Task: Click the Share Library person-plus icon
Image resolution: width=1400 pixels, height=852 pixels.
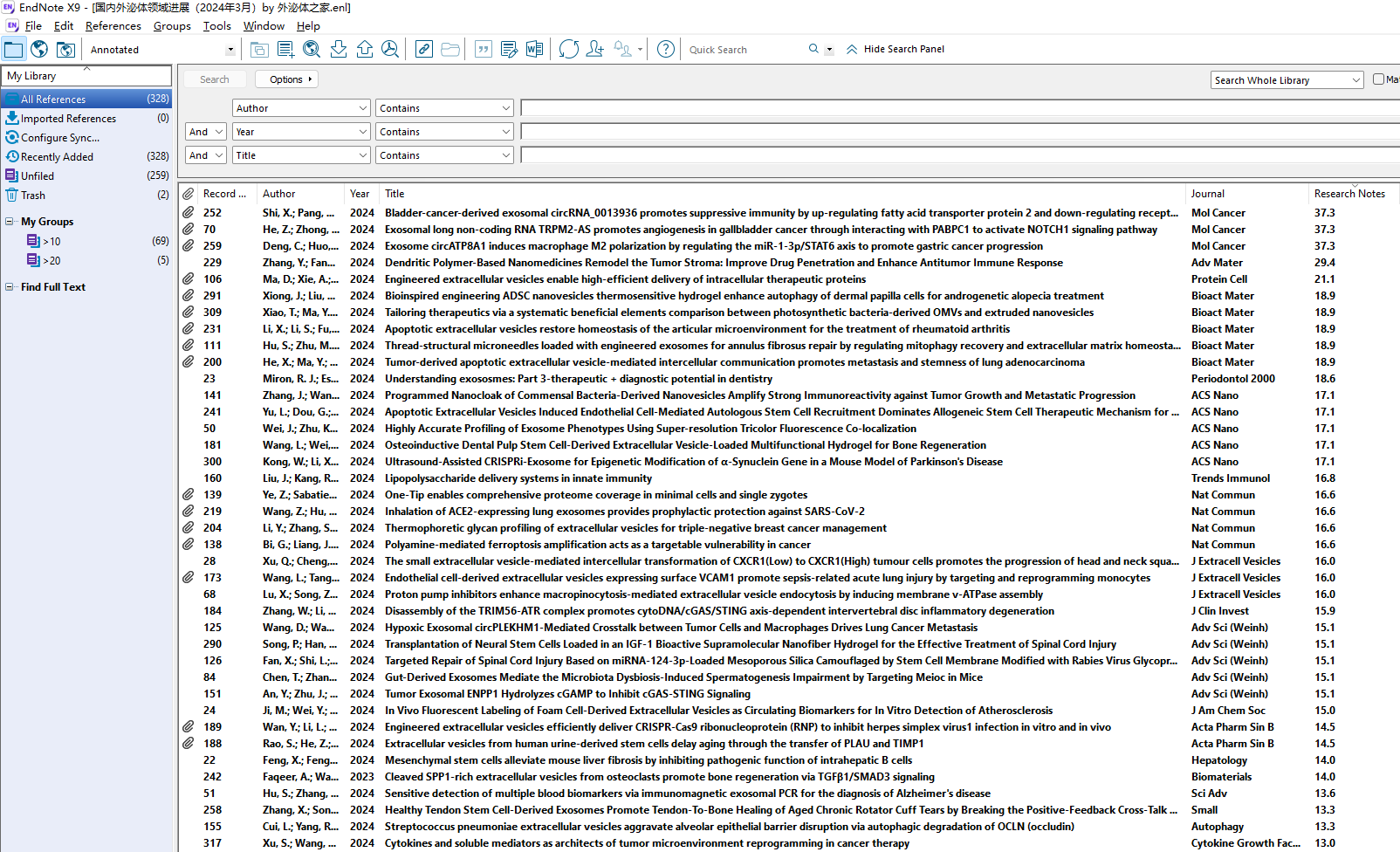Action: 595,50
